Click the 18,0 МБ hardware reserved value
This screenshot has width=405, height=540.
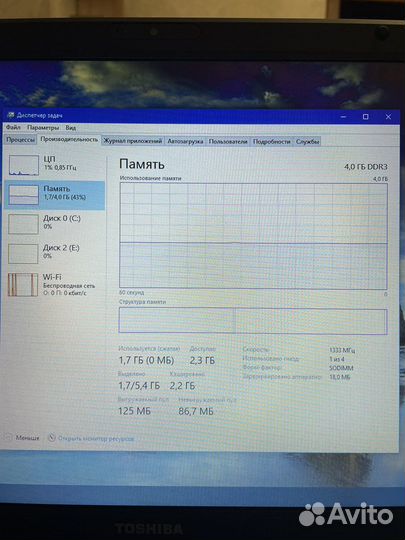pyautogui.click(x=340, y=377)
